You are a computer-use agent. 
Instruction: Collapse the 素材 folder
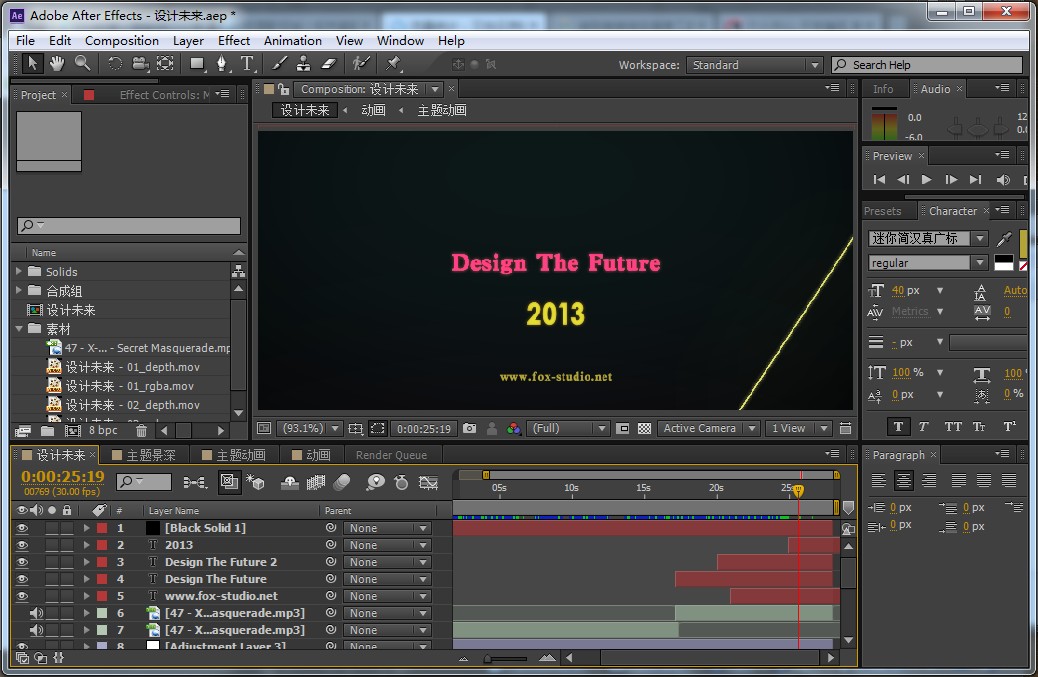coord(19,329)
